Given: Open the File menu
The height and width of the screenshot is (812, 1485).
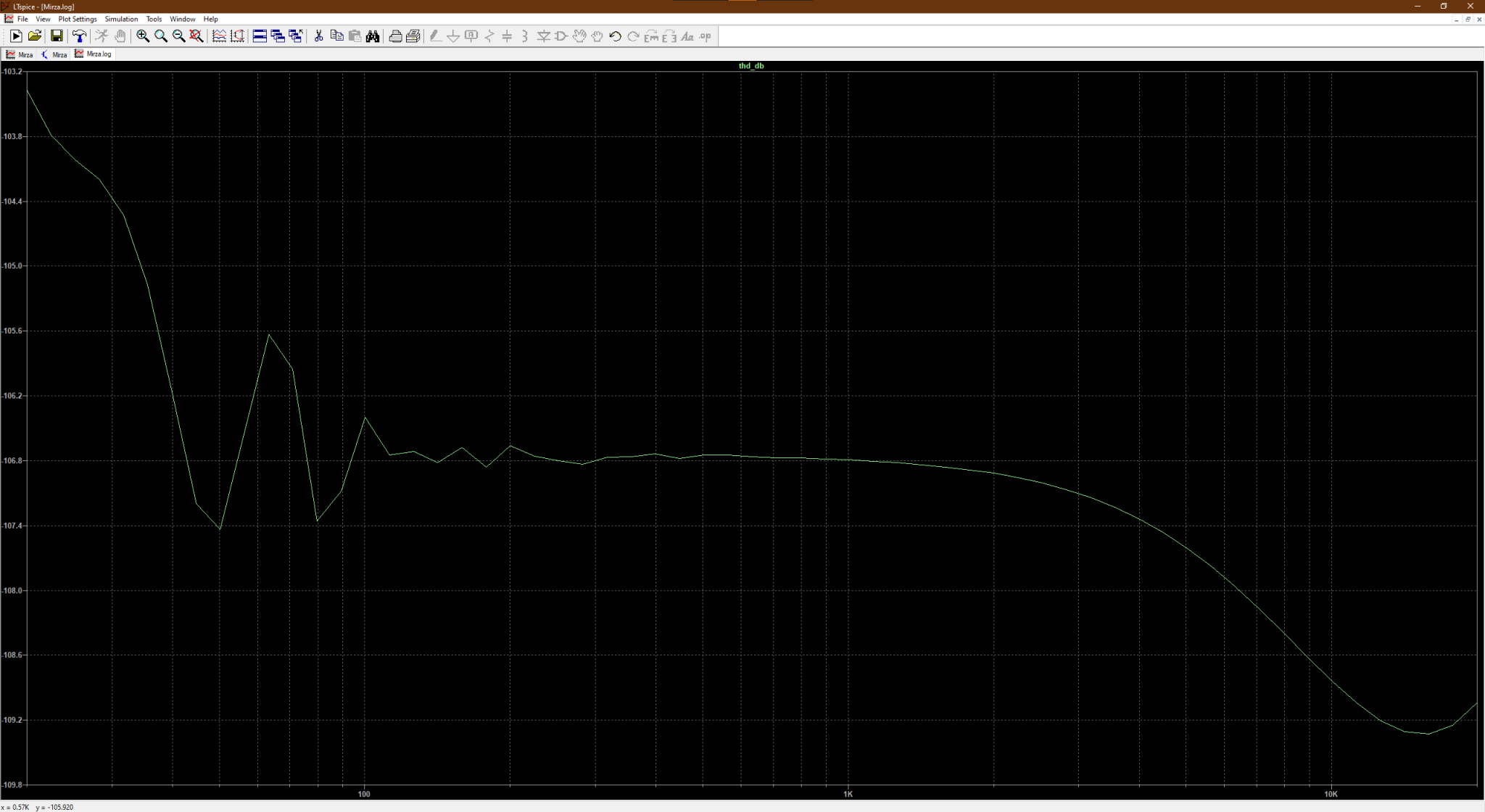Looking at the screenshot, I should click(22, 19).
